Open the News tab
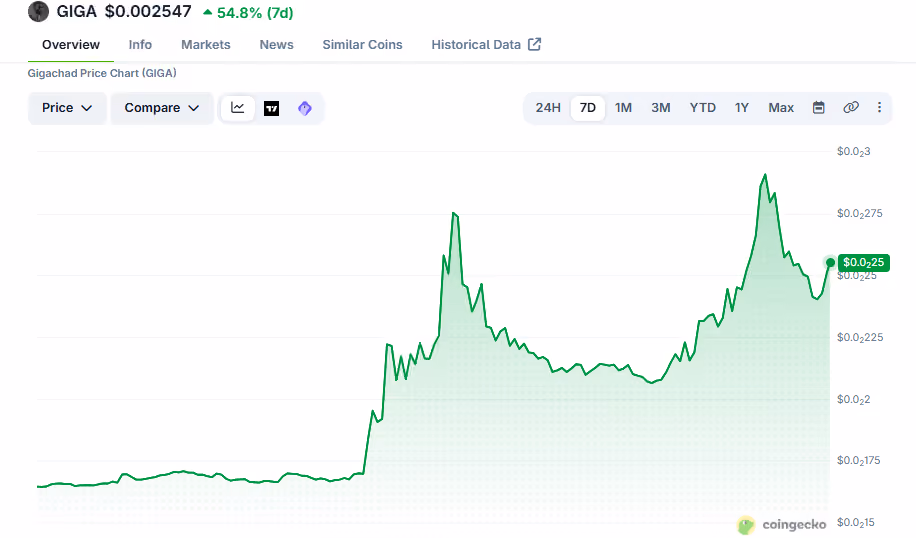This screenshot has width=916, height=538. pyautogui.click(x=276, y=45)
